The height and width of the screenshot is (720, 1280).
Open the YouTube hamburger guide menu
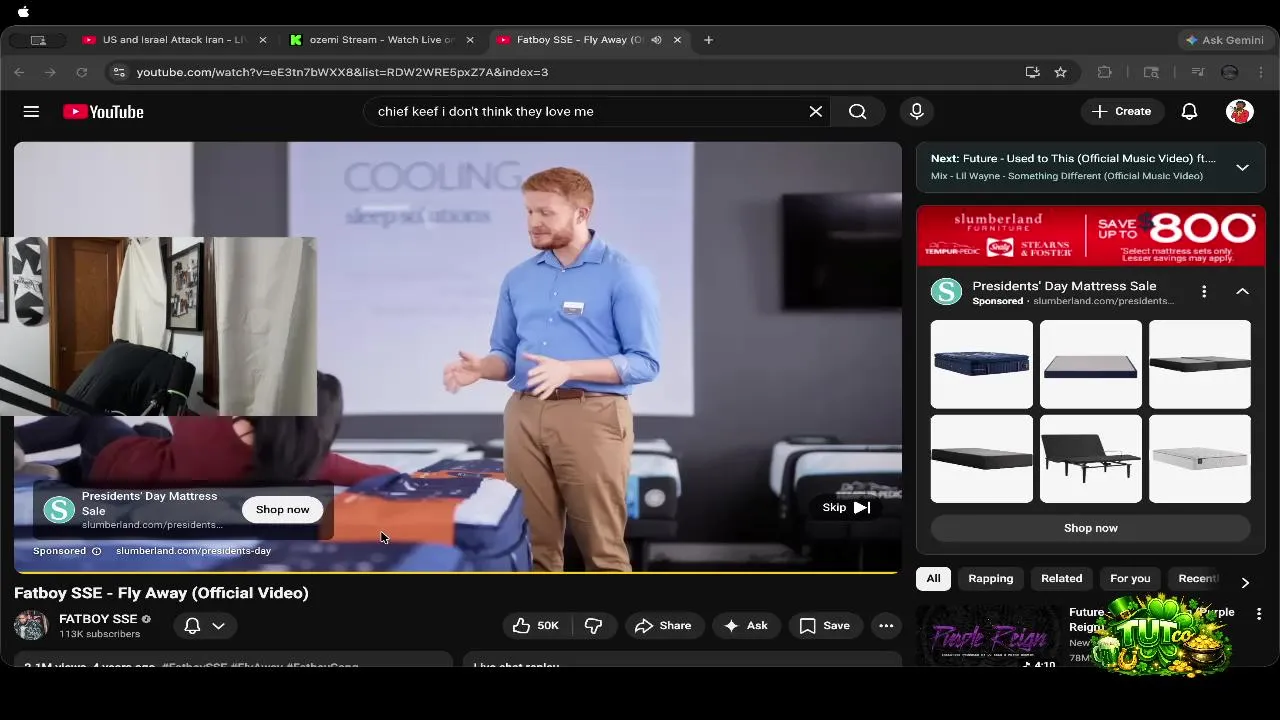pos(31,112)
